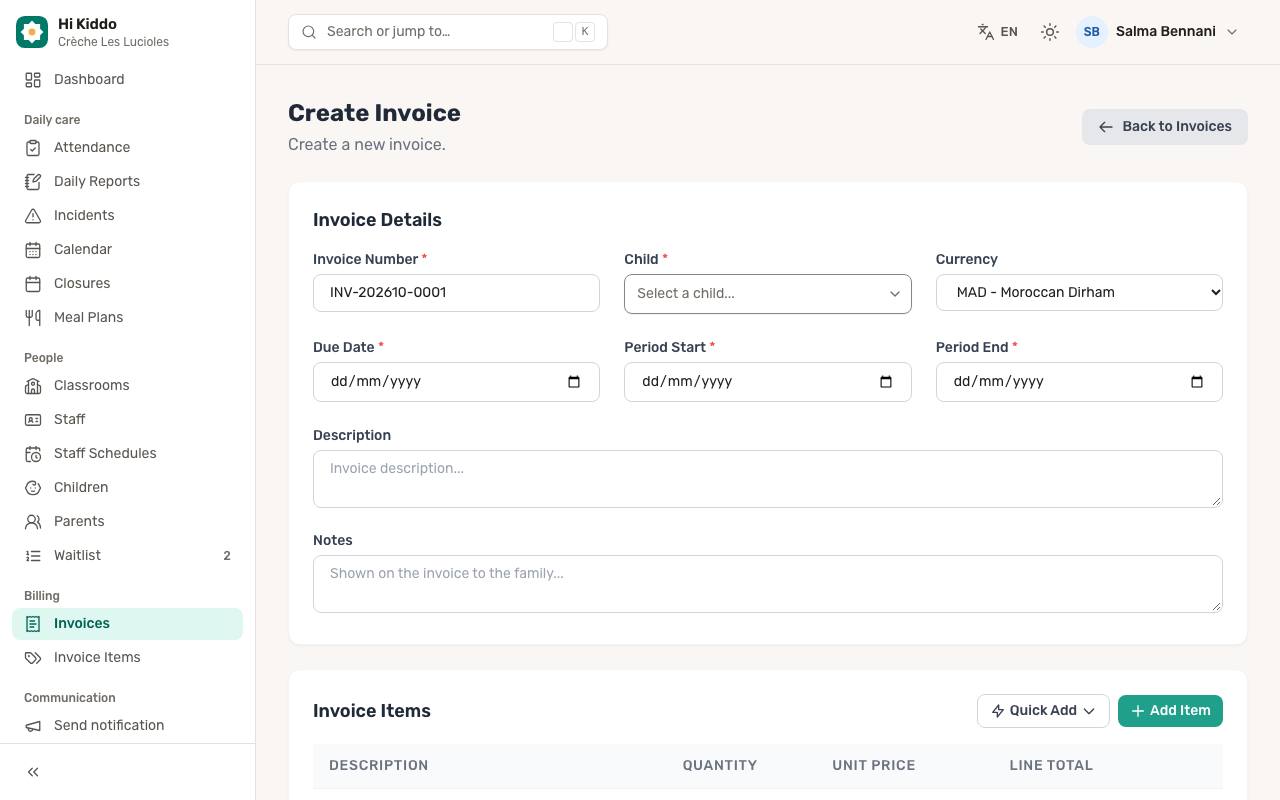Open the Period Start calendar picker icon

[886, 382]
